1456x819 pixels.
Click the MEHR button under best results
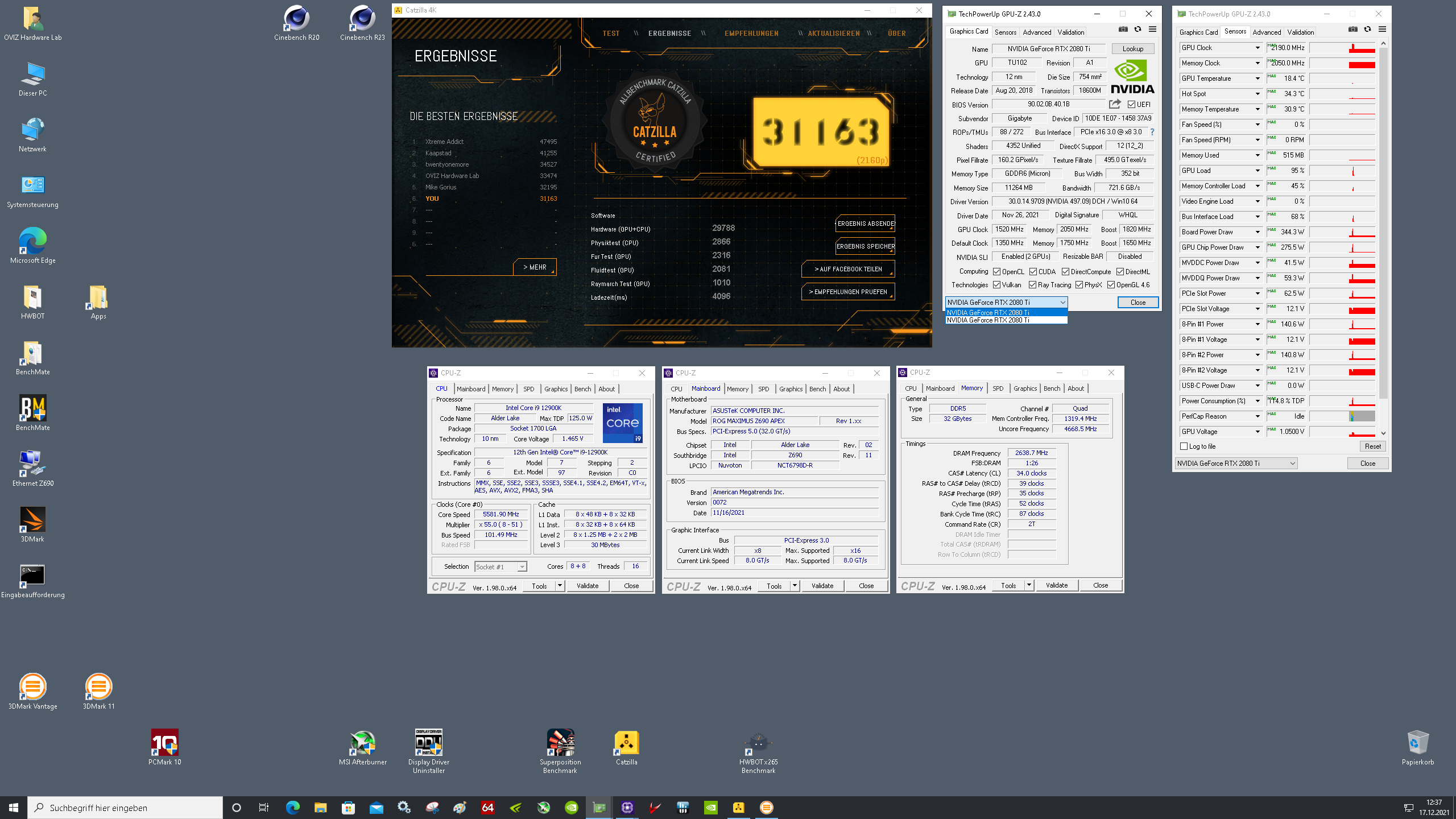tap(535, 267)
